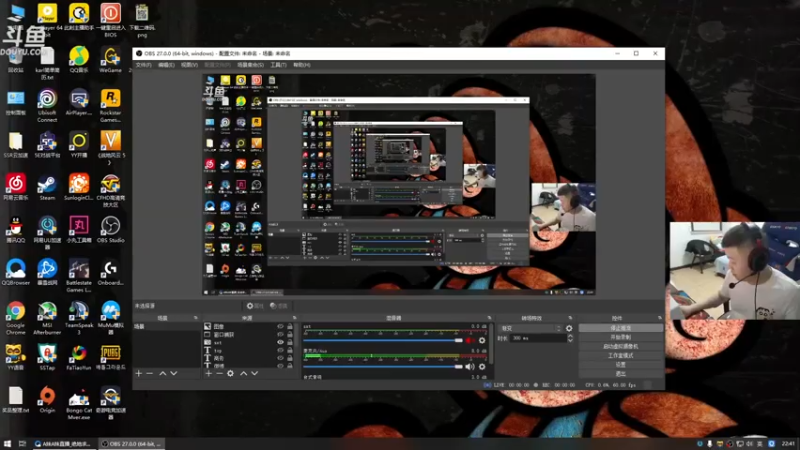Lock the image source row
The width and height of the screenshot is (800, 450).
coord(290,327)
